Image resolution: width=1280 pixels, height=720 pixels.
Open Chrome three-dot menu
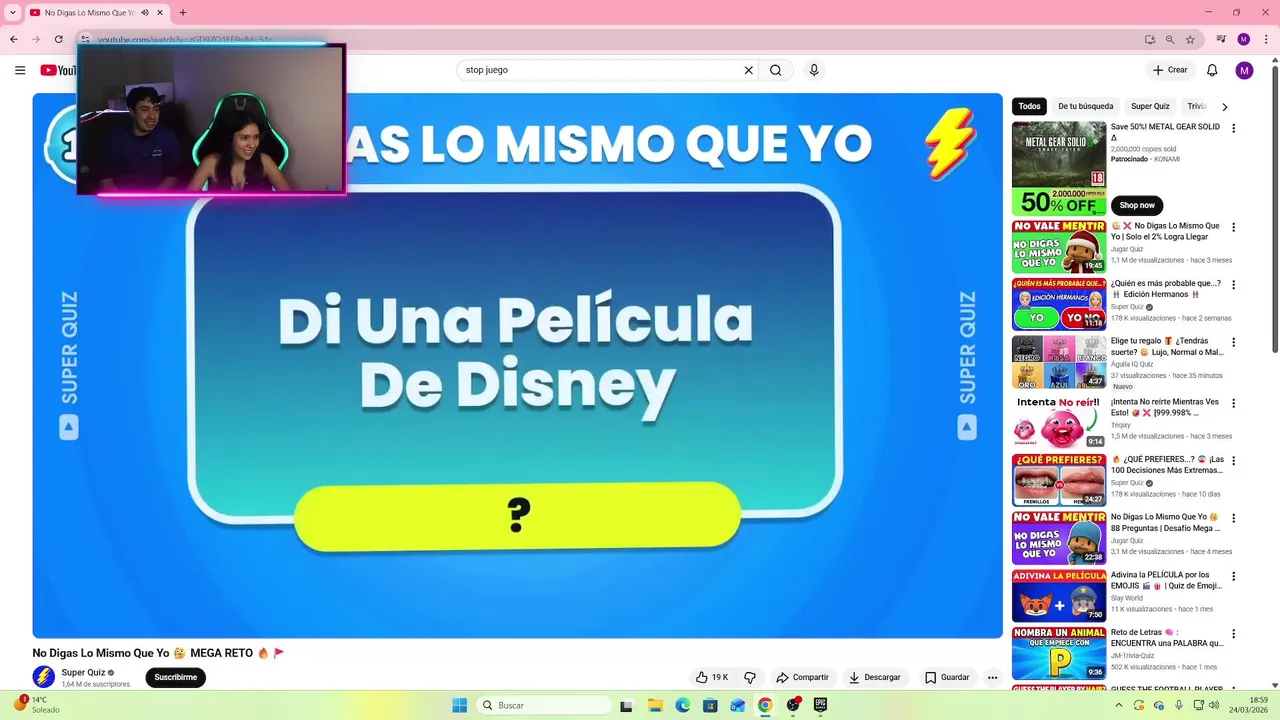coord(1265,39)
